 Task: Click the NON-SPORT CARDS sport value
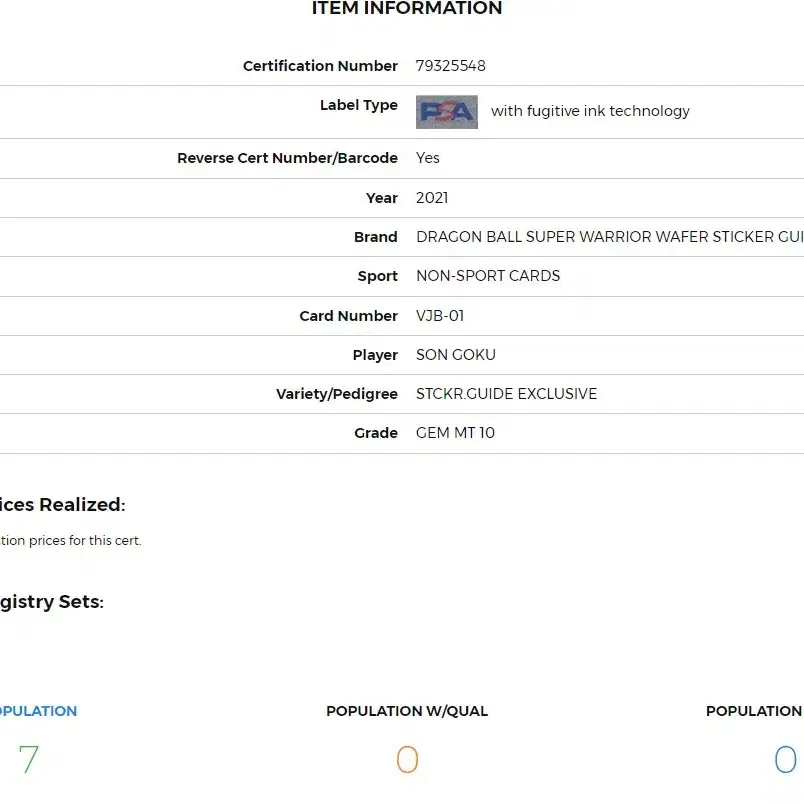coord(488,275)
